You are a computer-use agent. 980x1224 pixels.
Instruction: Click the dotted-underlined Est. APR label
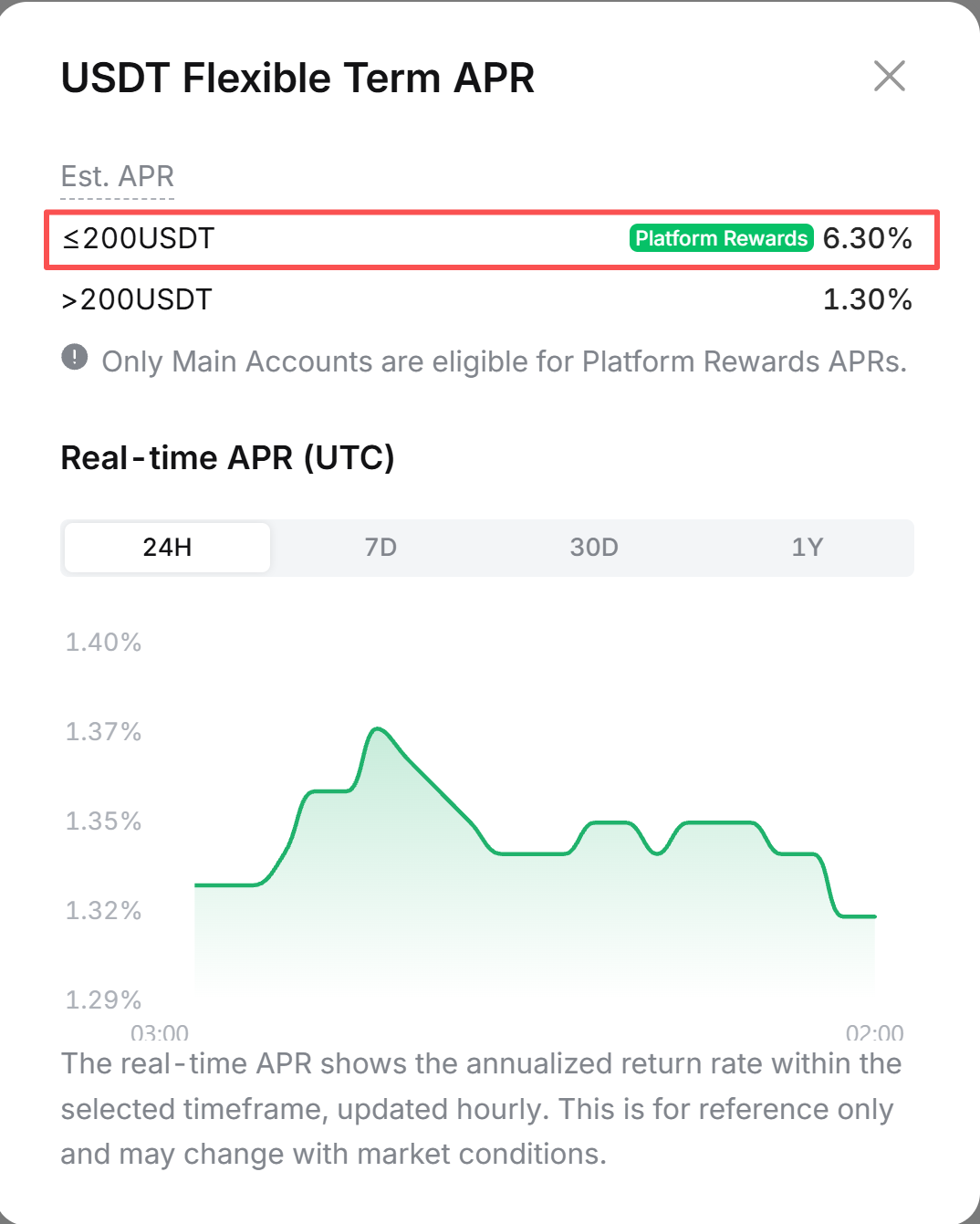118,176
